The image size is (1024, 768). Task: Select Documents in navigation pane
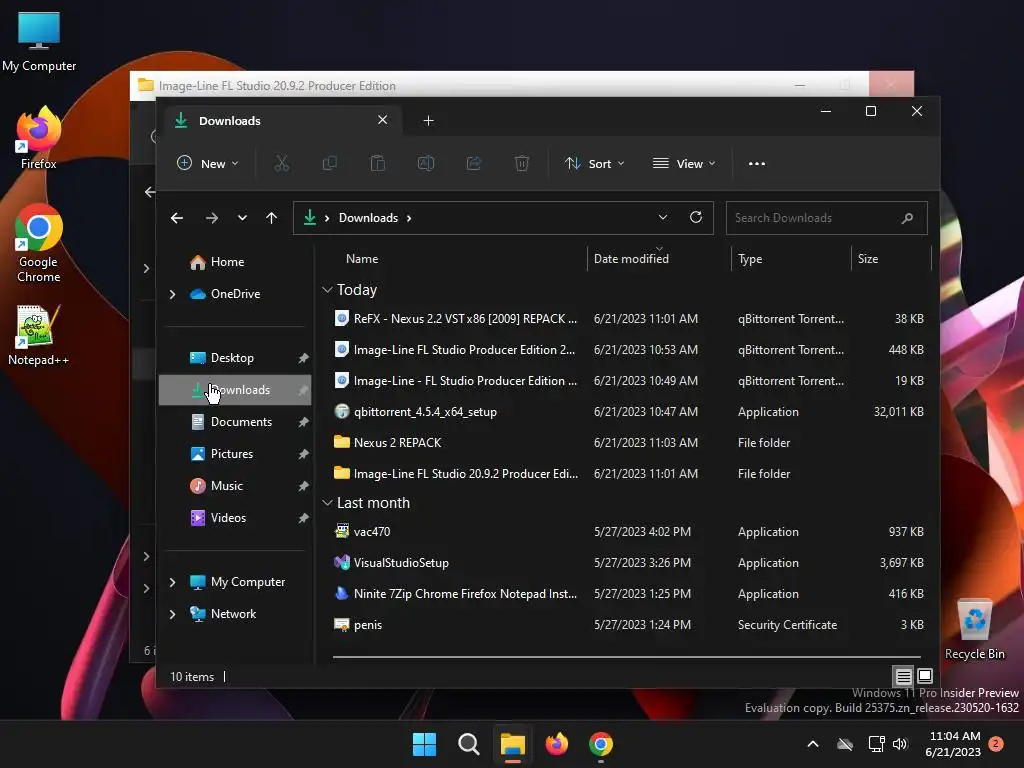point(235,422)
